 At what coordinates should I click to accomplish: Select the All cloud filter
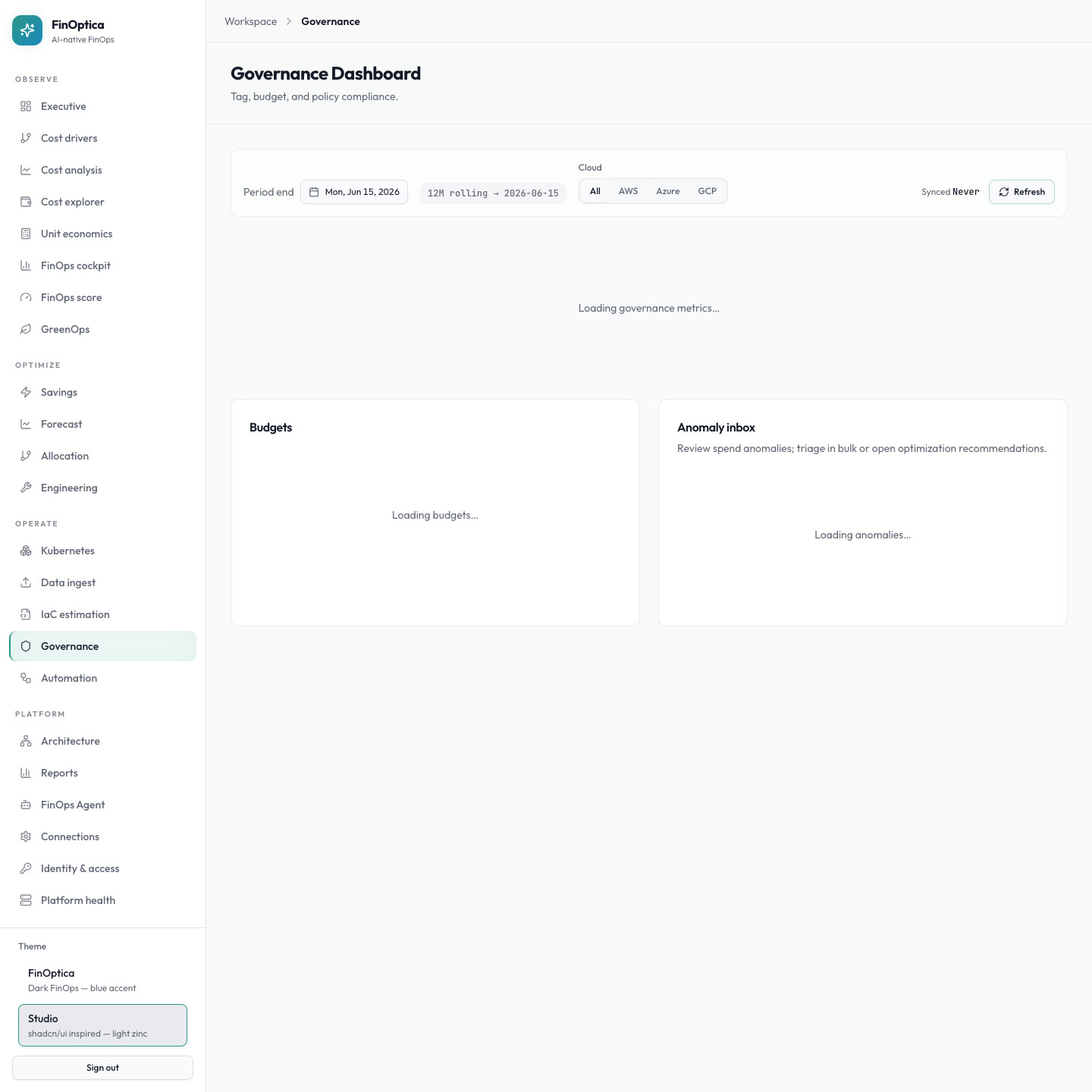595,191
